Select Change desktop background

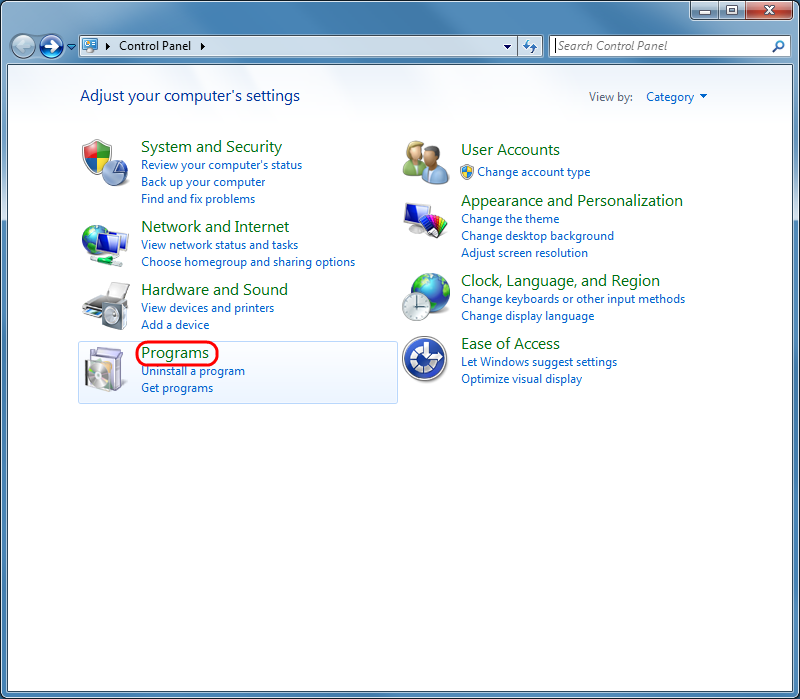[537, 236]
